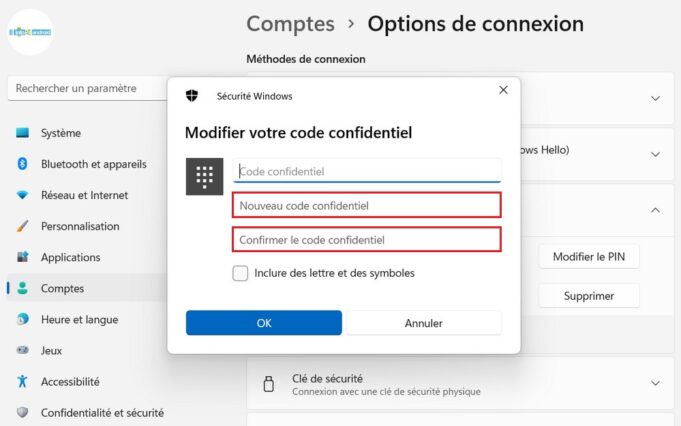The height and width of the screenshot is (426, 681).
Task: Click the Système icon in sidebar
Action: click(22, 133)
